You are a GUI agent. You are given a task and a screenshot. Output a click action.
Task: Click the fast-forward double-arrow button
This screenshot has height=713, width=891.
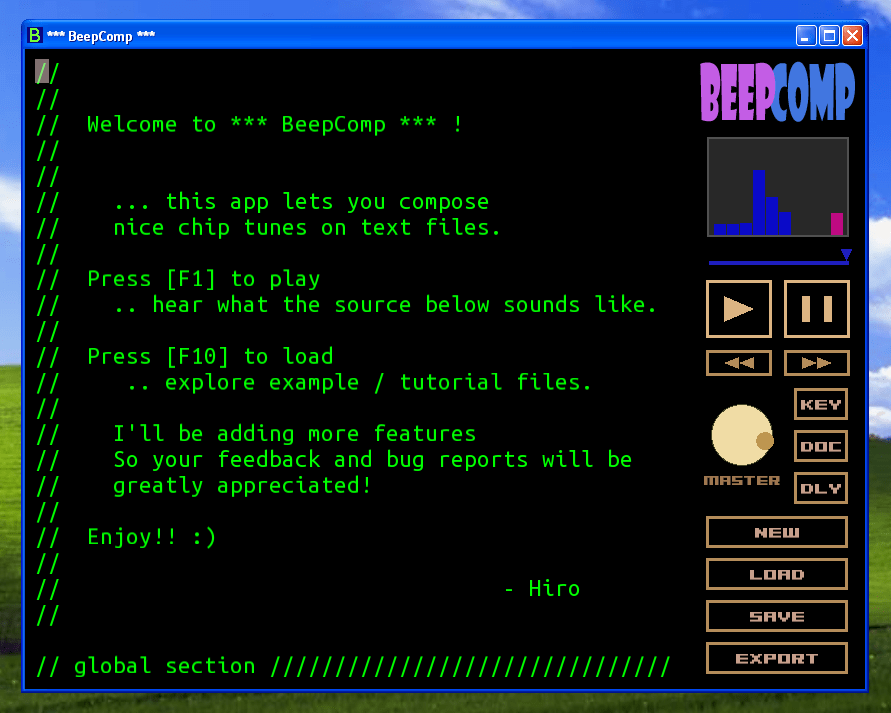[816, 363]
